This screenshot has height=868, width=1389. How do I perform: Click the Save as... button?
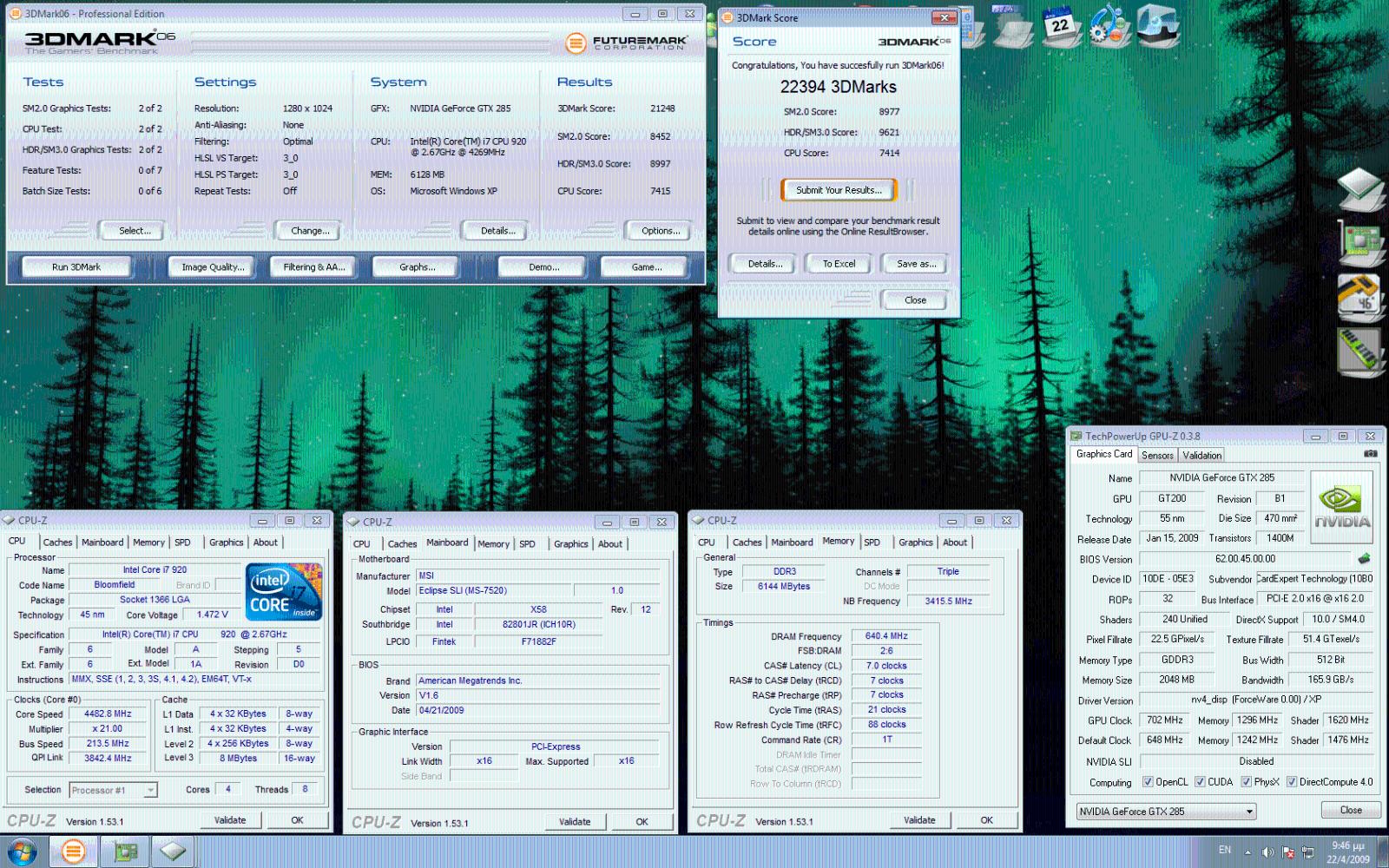click(x=916, y=264)
